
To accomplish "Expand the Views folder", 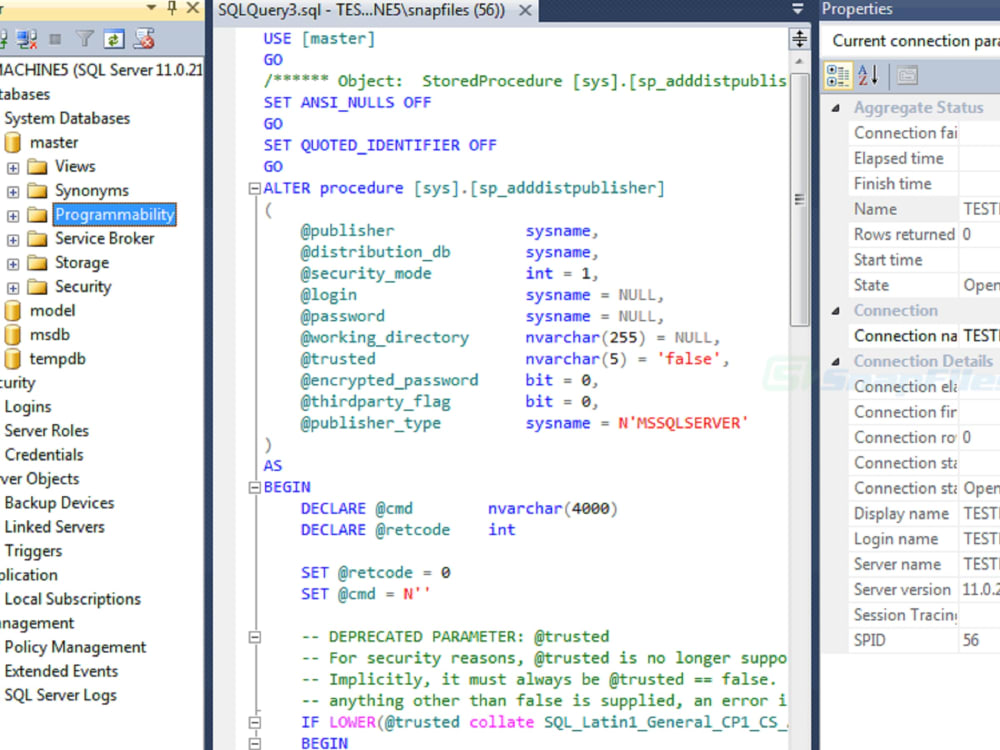I will 13,168.
